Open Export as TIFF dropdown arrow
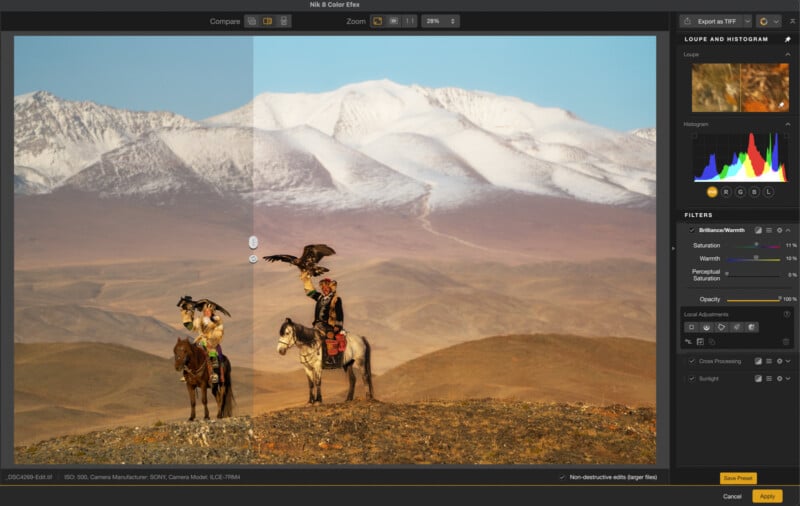The height and width of the screenshot is (506, 800). (x=746, y=21)
